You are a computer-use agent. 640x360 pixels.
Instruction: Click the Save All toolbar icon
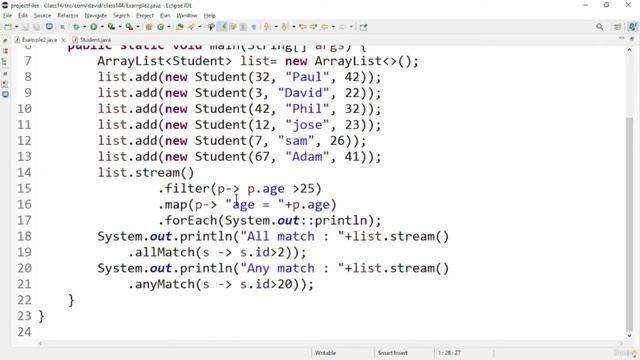click(x=36, y=27)
